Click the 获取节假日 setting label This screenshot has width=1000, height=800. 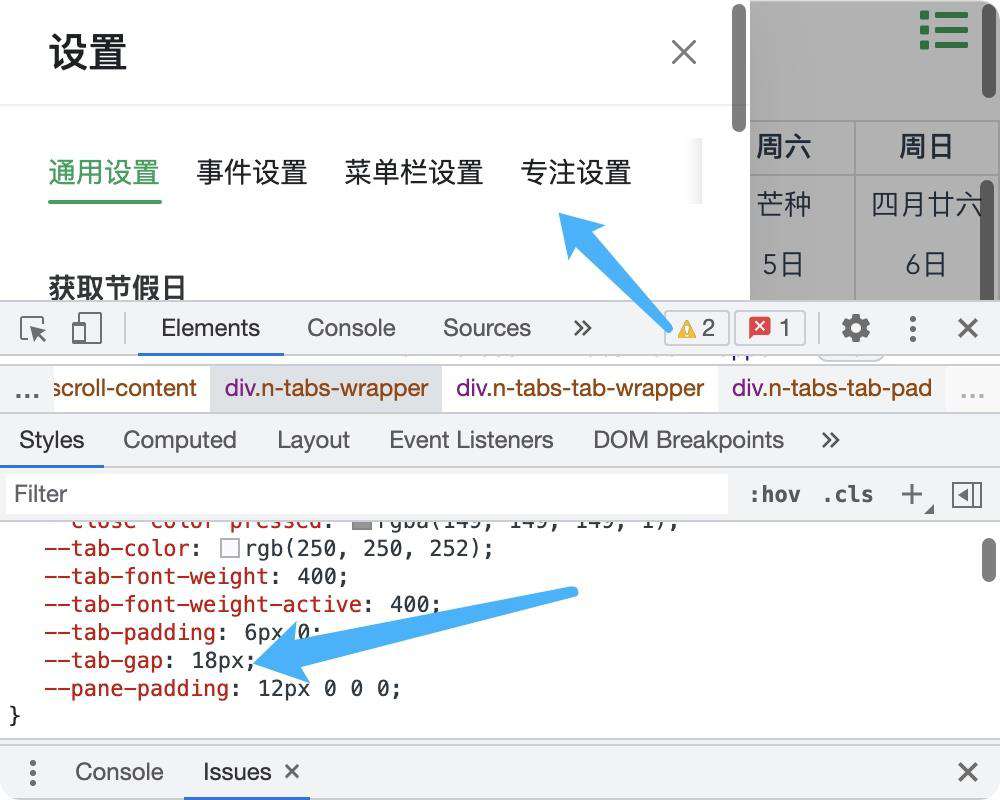[x=117, y=287]
